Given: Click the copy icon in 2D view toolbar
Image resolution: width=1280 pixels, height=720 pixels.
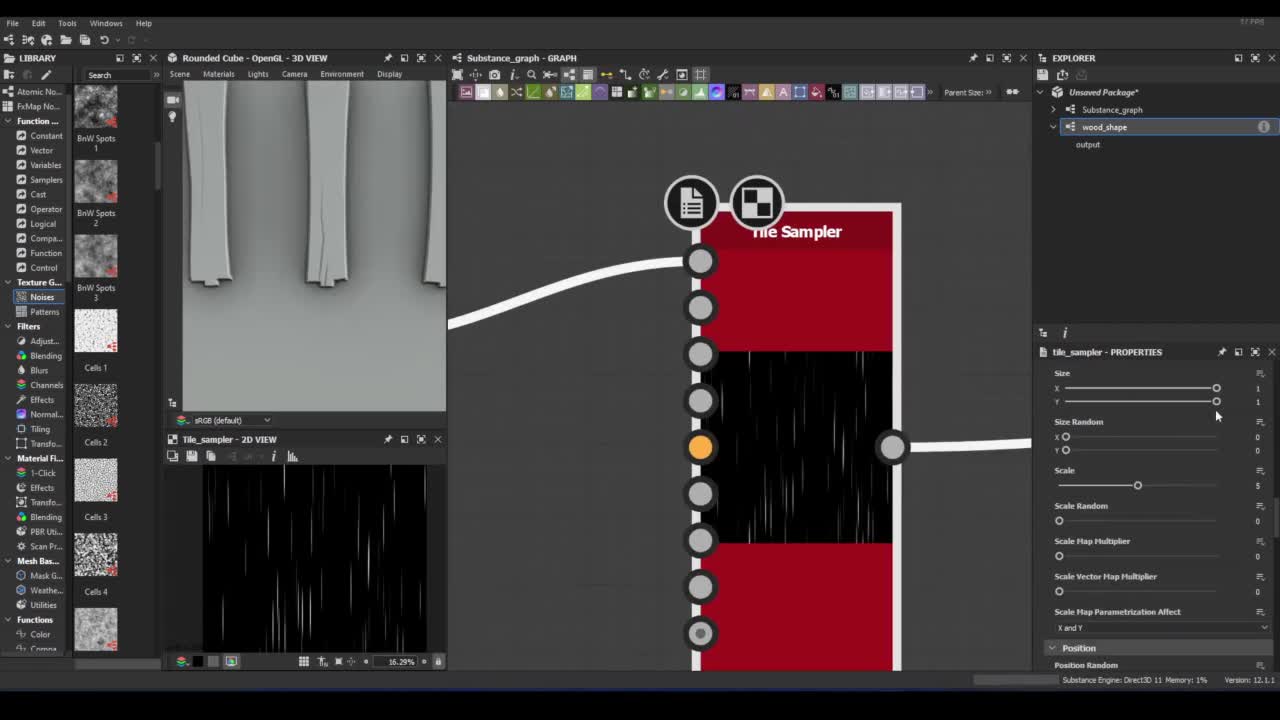Looking at the screenshot, I should 211,456.
